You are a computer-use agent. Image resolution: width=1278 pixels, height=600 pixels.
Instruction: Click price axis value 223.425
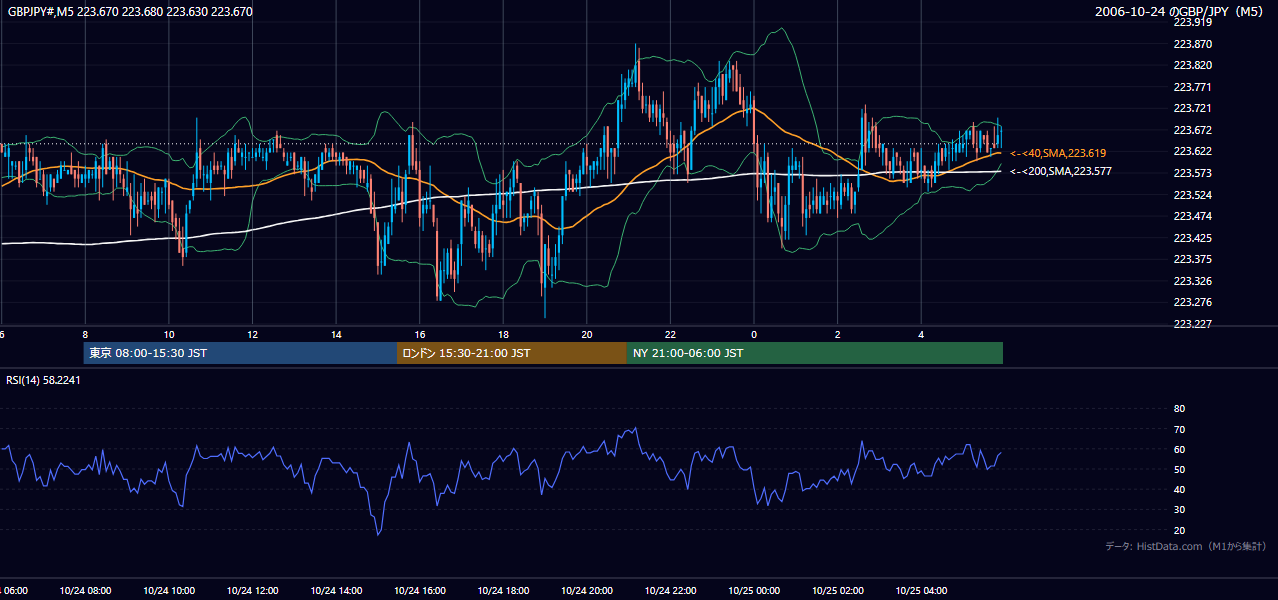point(1192,238)
